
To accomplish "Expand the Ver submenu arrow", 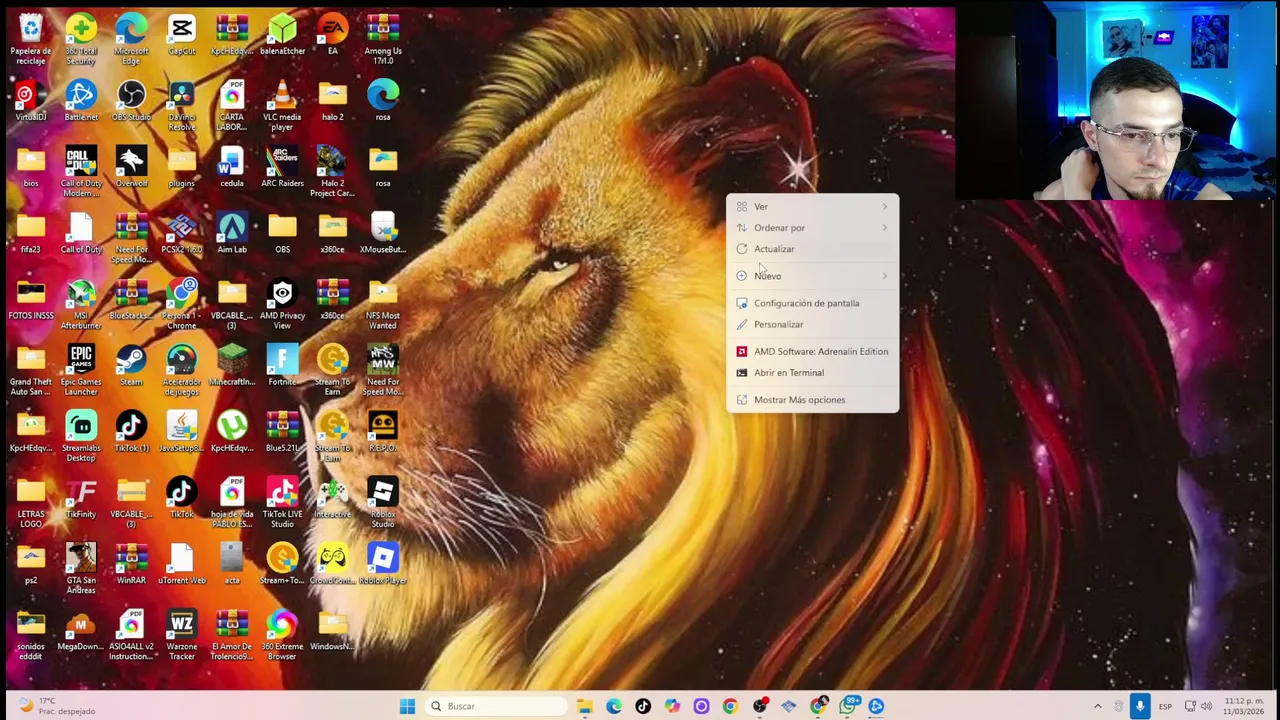I will [884, 207].
